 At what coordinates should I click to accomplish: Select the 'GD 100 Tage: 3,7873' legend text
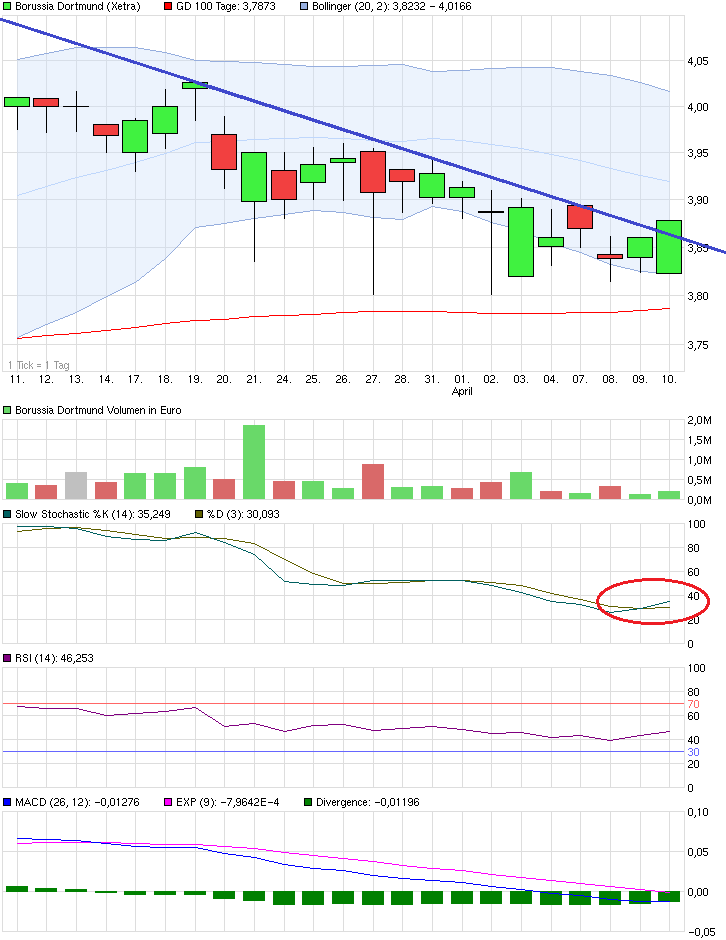coord(225,7)
